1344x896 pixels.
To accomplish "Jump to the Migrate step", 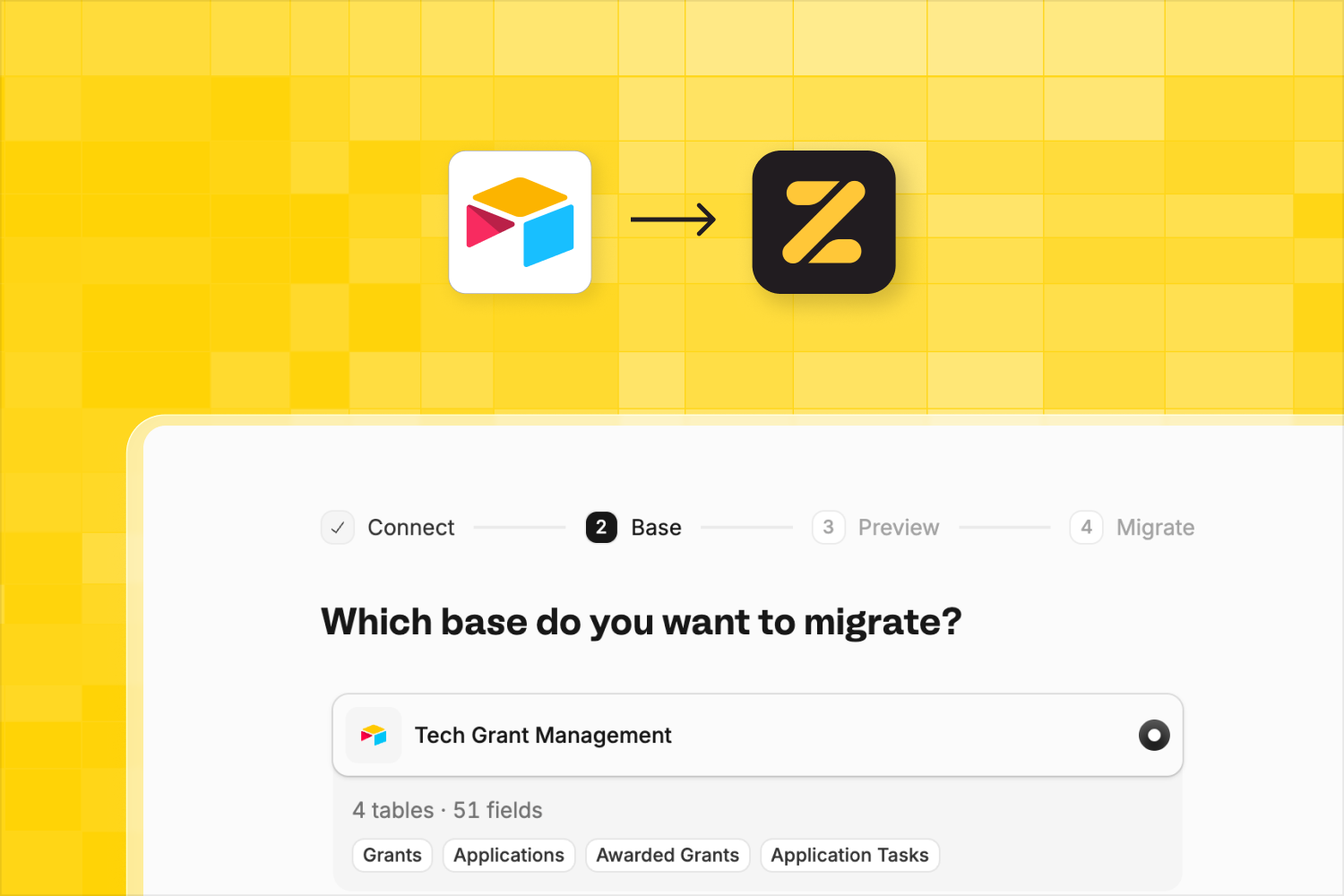I will [1132, 528].
